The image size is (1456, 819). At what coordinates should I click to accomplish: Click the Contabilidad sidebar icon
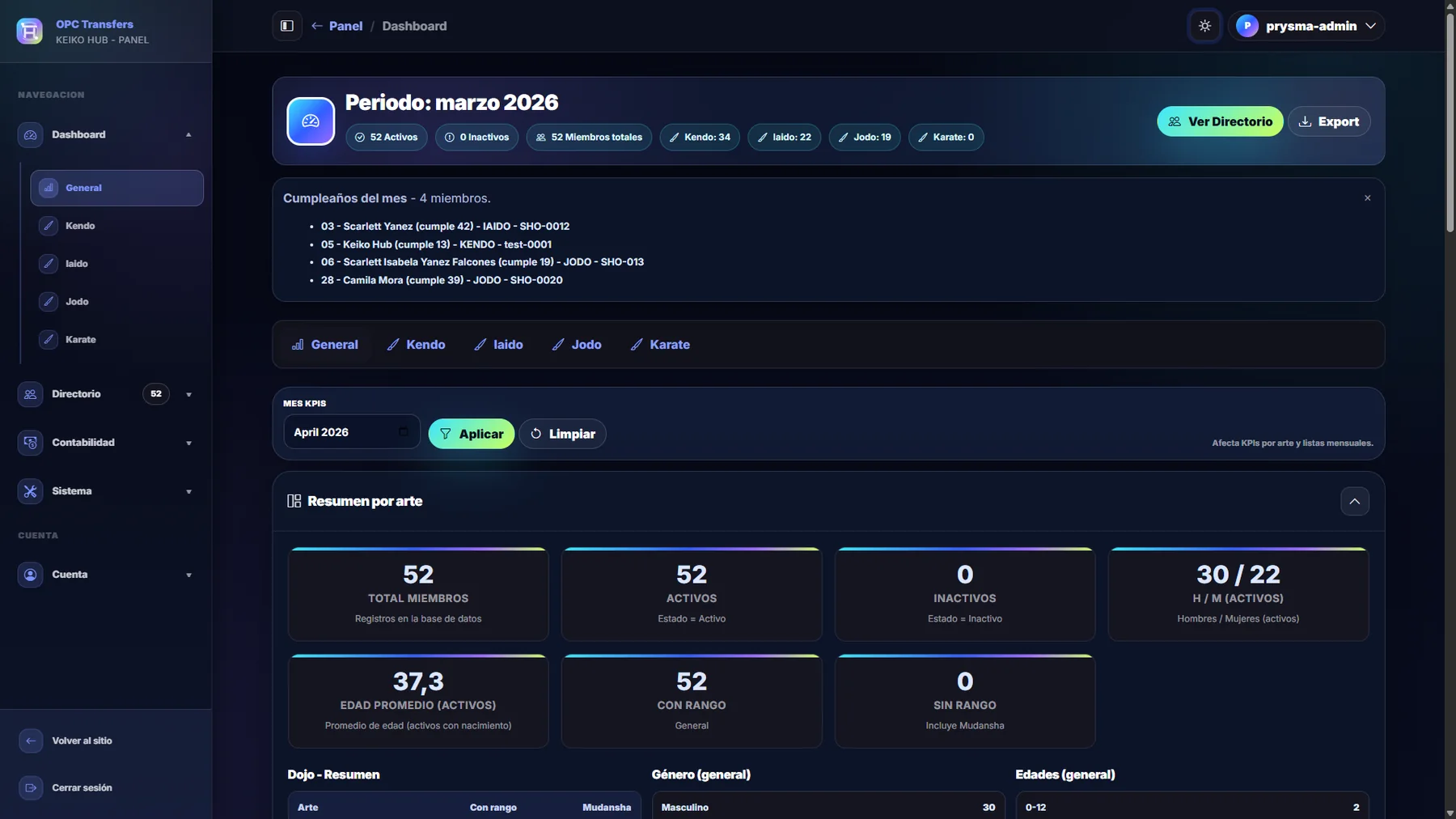pyautogui.click(x=31, y=443)
